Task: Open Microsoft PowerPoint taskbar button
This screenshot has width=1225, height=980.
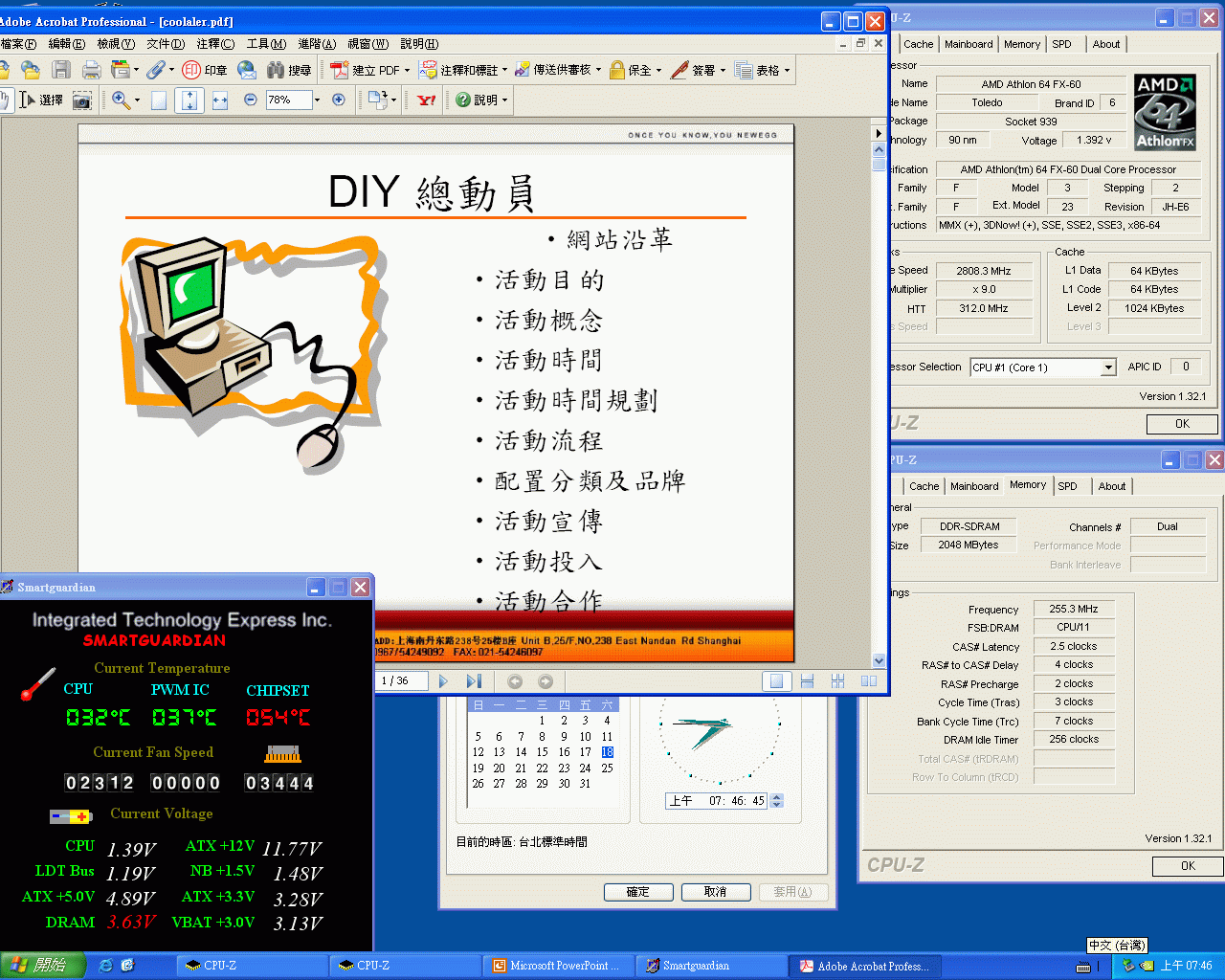Action: [559, 966]
